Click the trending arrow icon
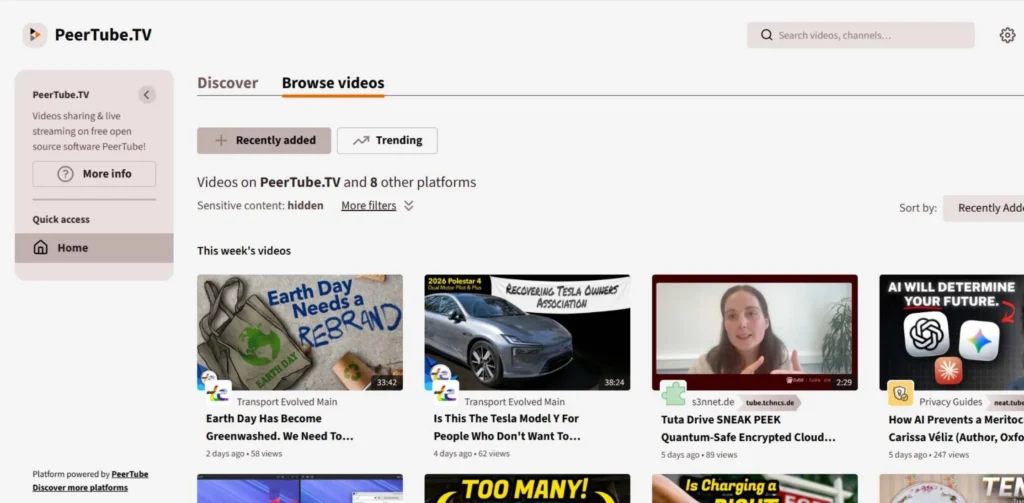 [361, 140]
